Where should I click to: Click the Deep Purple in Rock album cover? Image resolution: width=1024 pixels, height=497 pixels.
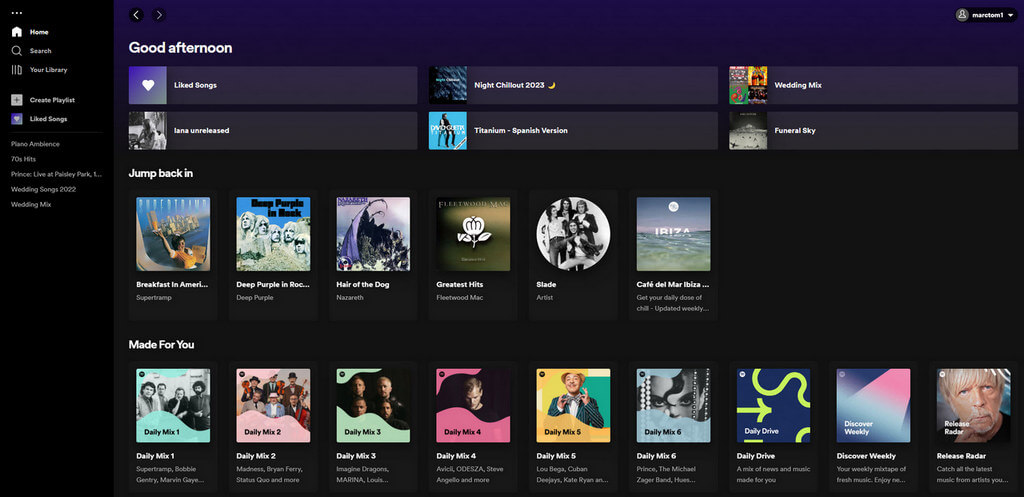tap(273, 234)
